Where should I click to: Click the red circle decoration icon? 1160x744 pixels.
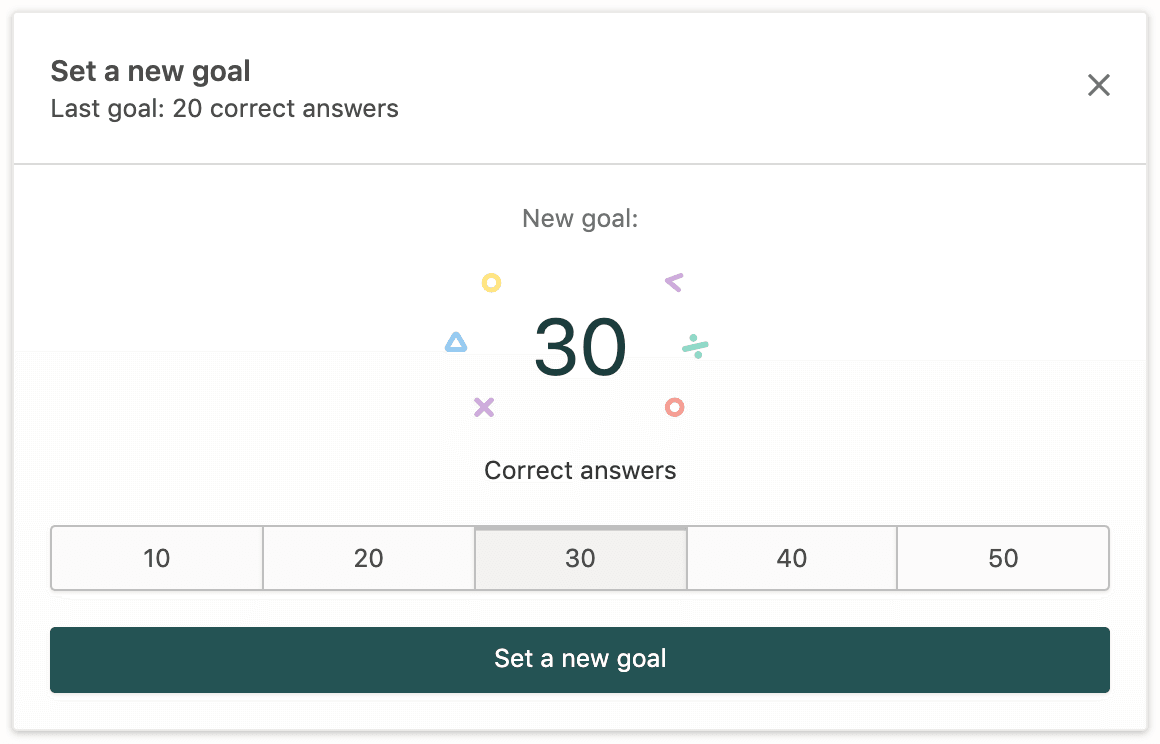(x=674, y=407)
